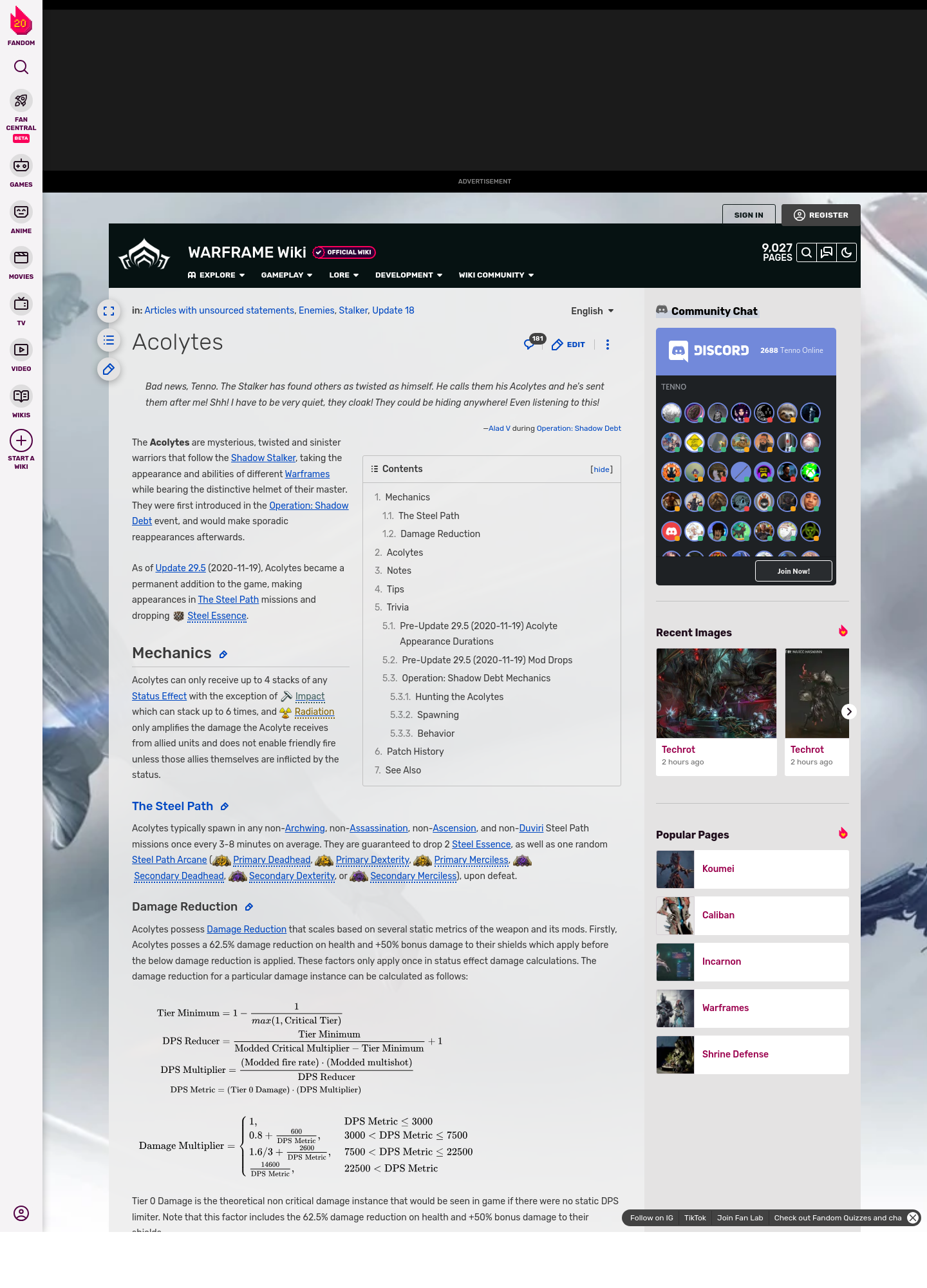Open first Techrot recent image thumbnail
Screen dimensions: 927x1288
(716, 693)
